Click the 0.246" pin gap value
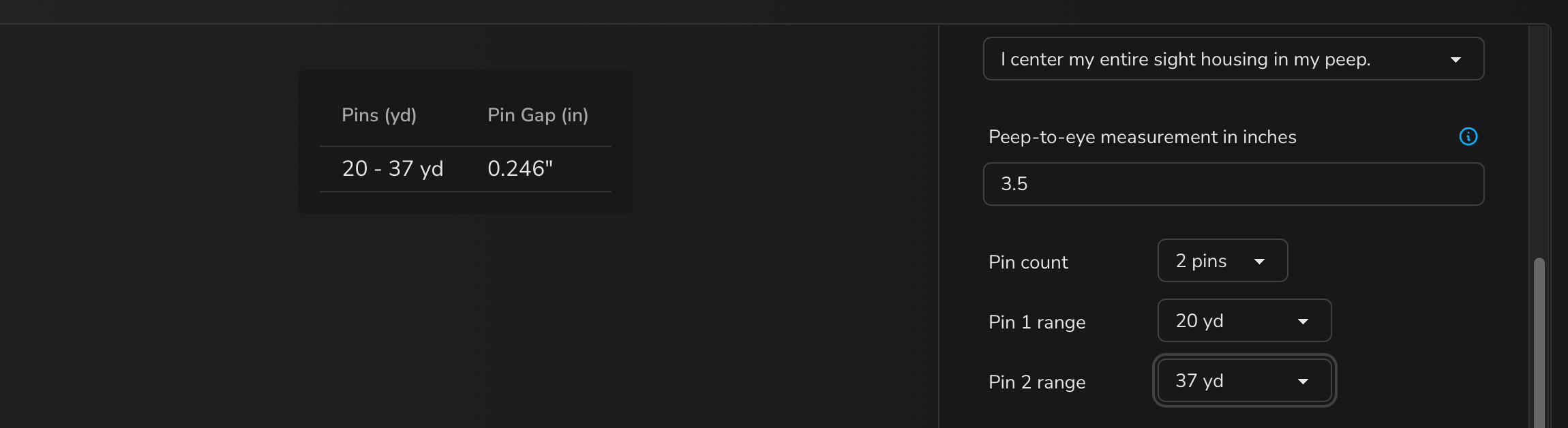This screenshot has height=428, width=1568. click(x=520, y=168)
